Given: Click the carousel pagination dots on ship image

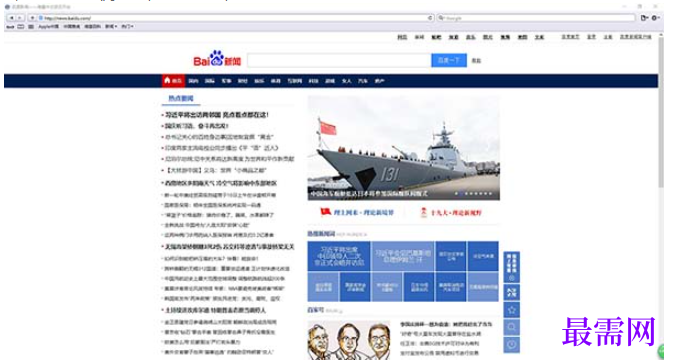Looking at the screenshot, I should click(473, 194).
